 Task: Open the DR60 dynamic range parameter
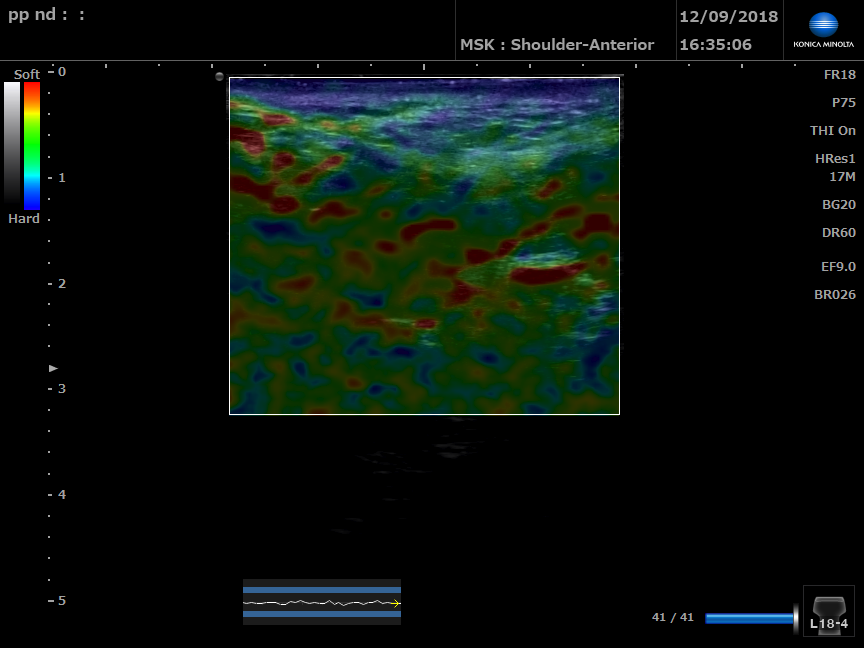838,233
